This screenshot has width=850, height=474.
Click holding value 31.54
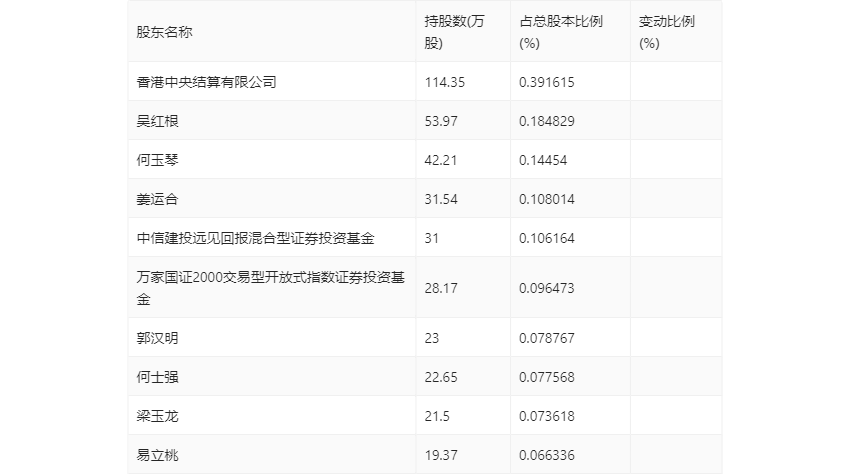coord(441,199)
